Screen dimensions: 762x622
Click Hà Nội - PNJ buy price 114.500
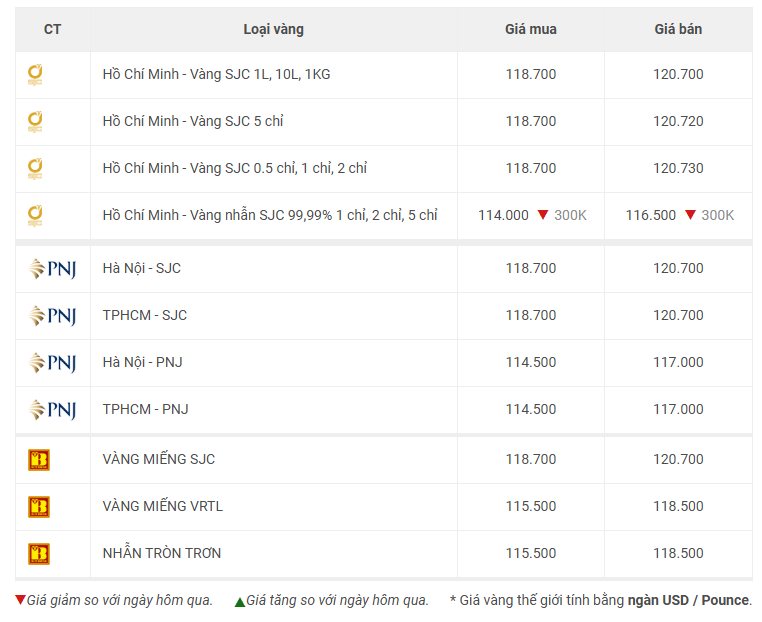531,363
